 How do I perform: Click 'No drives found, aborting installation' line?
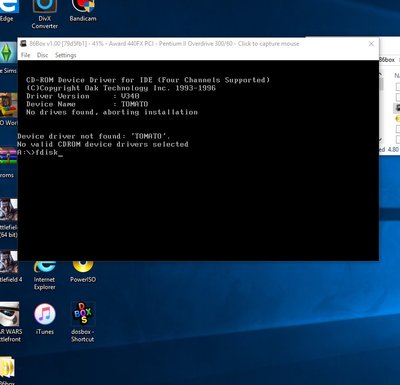coord(112,112)
